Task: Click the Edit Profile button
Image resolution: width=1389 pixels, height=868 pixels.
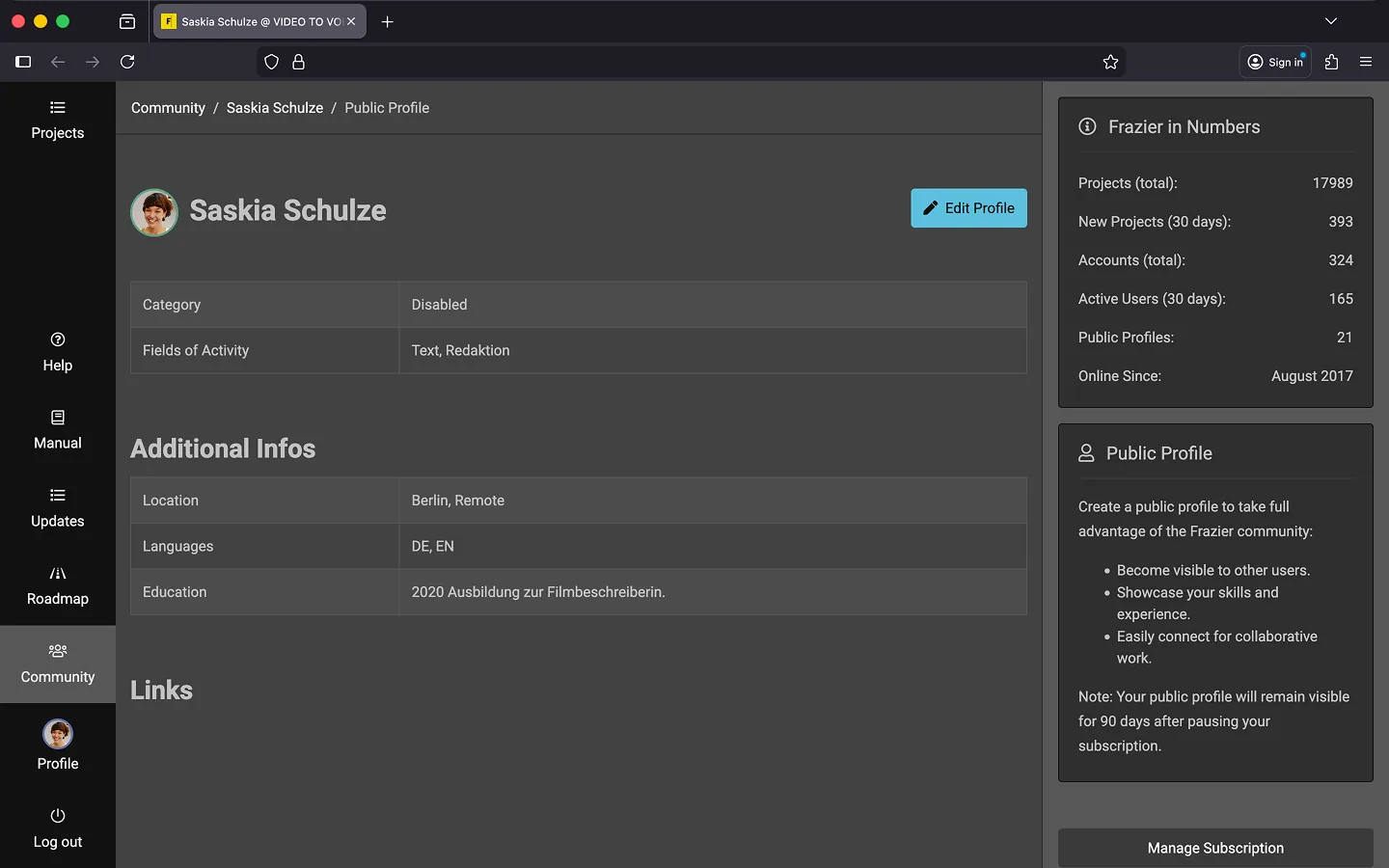Action: point(968,208)
